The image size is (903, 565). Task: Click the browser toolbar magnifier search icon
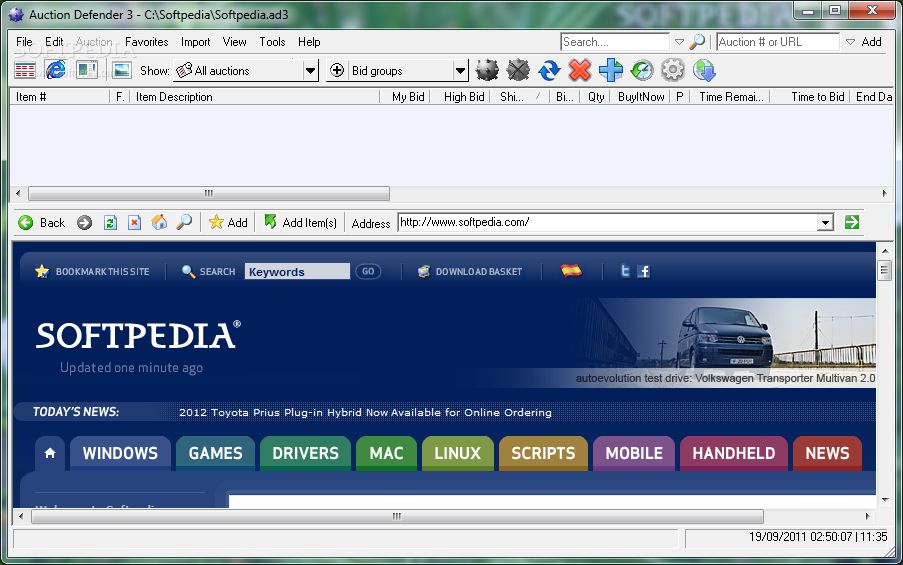click(x=184, y=222)
